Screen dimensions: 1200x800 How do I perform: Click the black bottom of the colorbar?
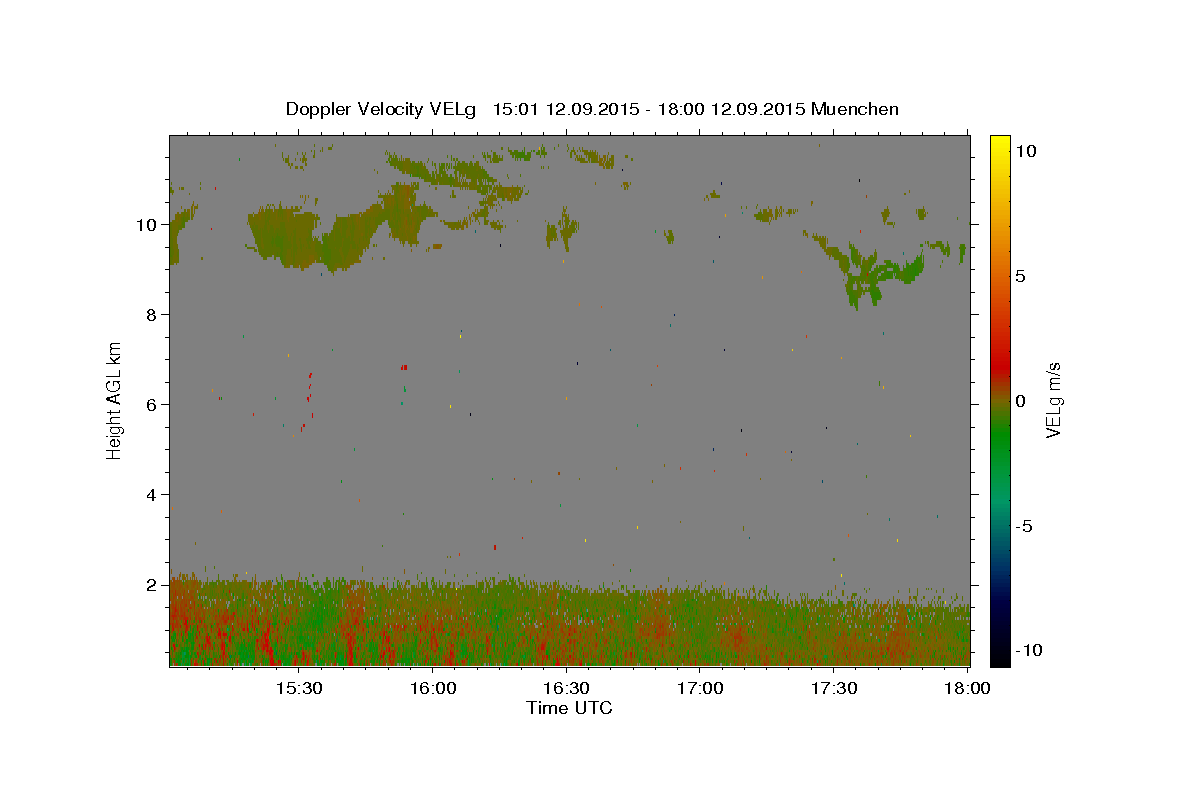1000,656
